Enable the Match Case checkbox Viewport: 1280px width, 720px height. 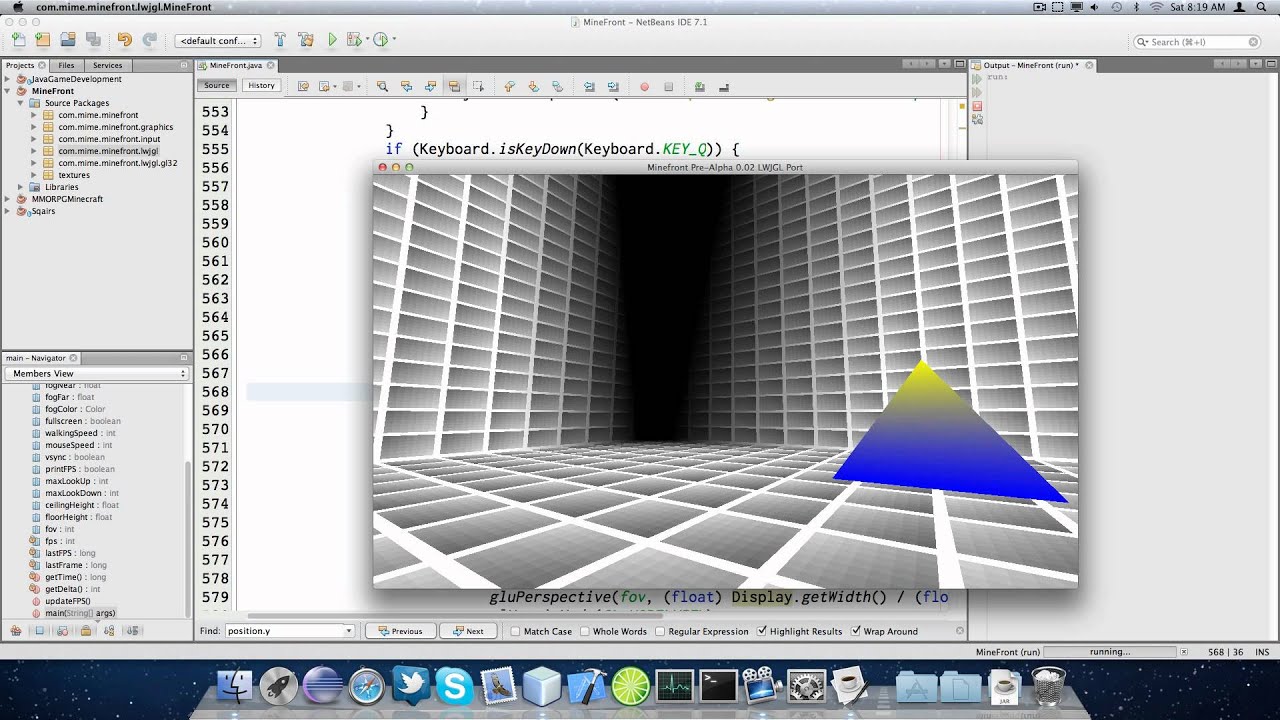click(514, 631)
